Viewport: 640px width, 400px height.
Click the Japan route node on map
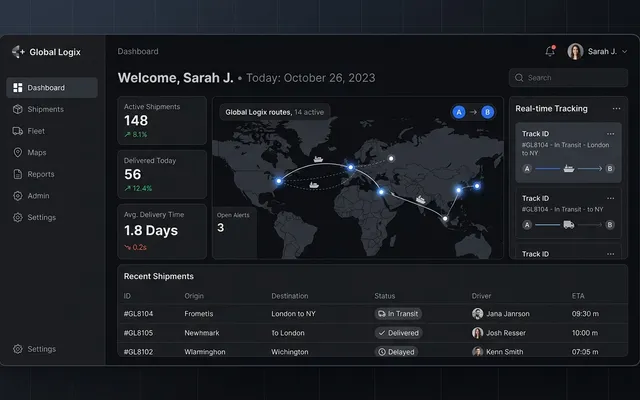pyautogui.click(x=477, y=186)
